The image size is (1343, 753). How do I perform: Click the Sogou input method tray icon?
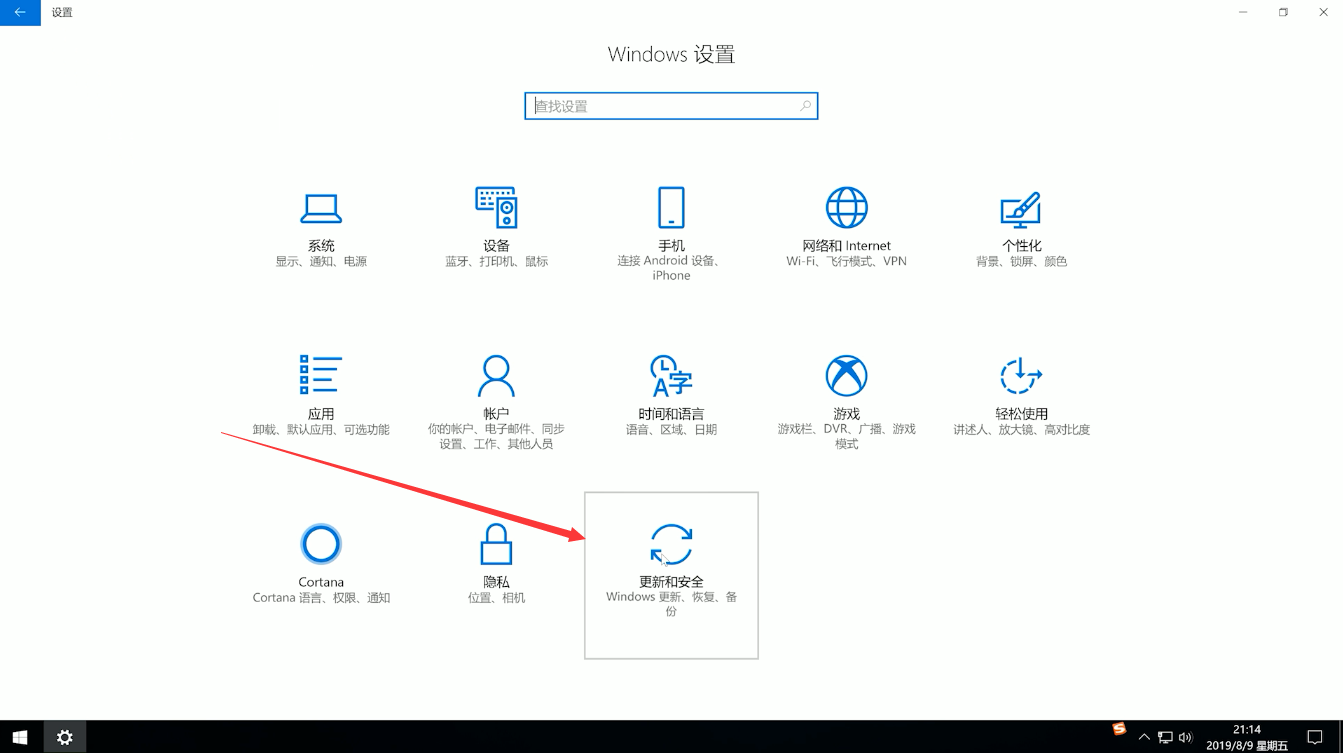(x=1119, y=729)
